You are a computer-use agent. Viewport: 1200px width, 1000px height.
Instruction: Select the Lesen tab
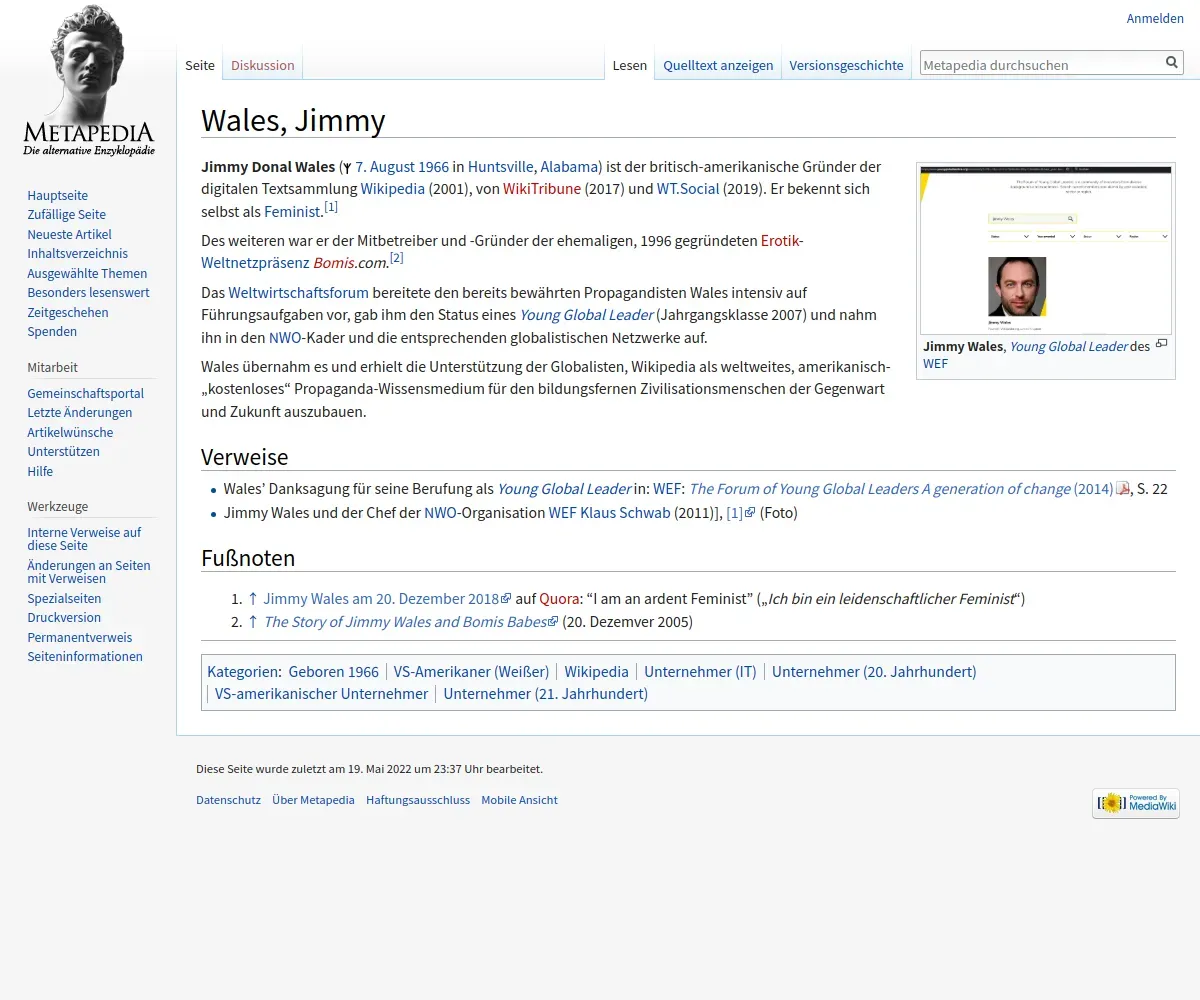coord(630,65)
